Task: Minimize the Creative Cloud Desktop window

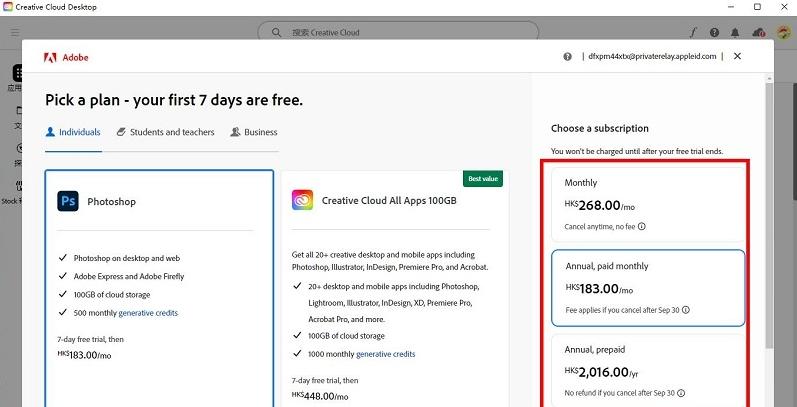Action: point(732,7)
